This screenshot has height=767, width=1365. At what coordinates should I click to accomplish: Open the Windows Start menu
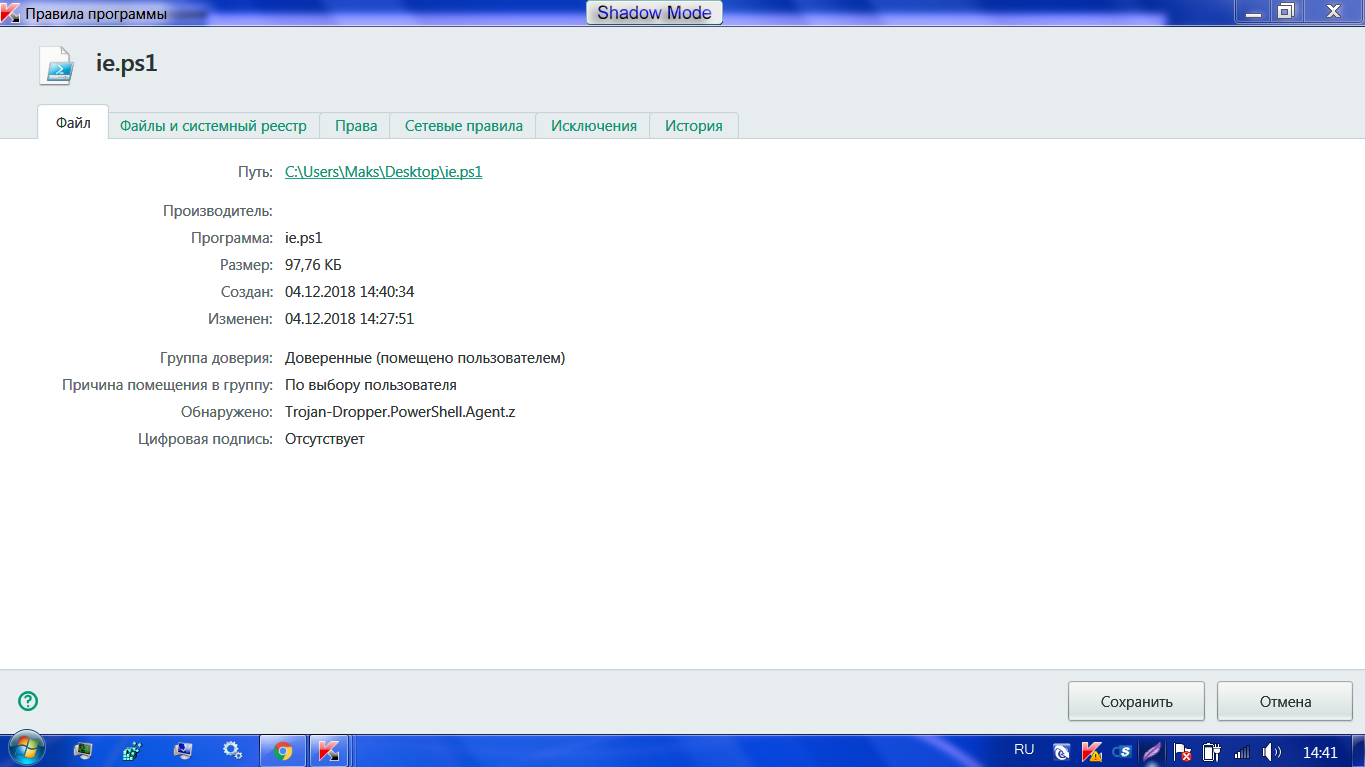tap(25, 750)
